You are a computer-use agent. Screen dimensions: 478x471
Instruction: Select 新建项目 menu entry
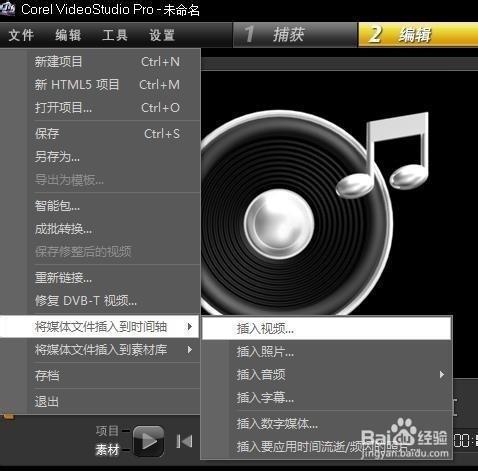click(x=113, y=62)
